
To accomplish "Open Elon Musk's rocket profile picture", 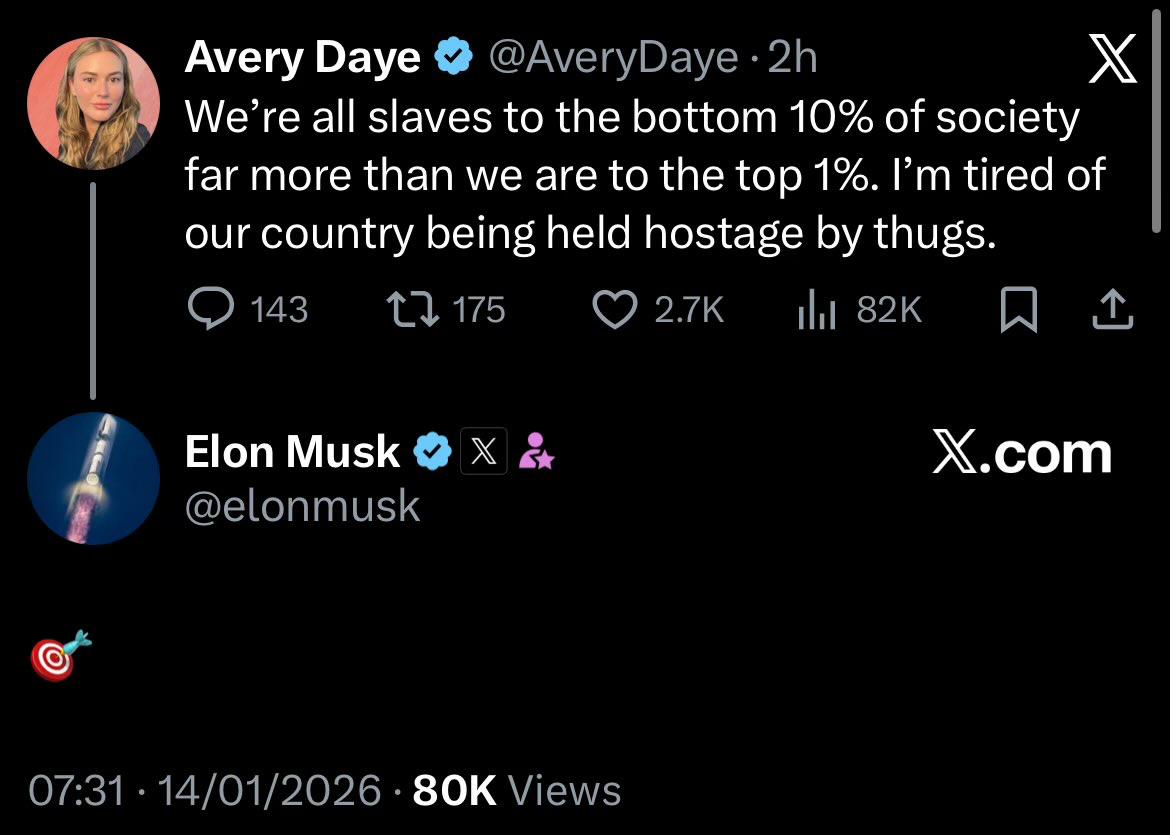I will click(x=93, y=478).
